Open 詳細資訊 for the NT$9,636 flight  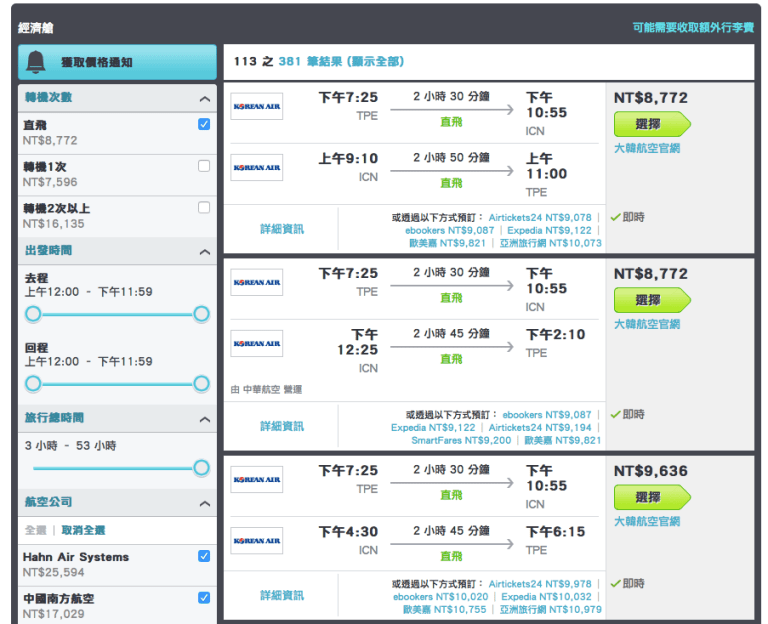(282, 596)
